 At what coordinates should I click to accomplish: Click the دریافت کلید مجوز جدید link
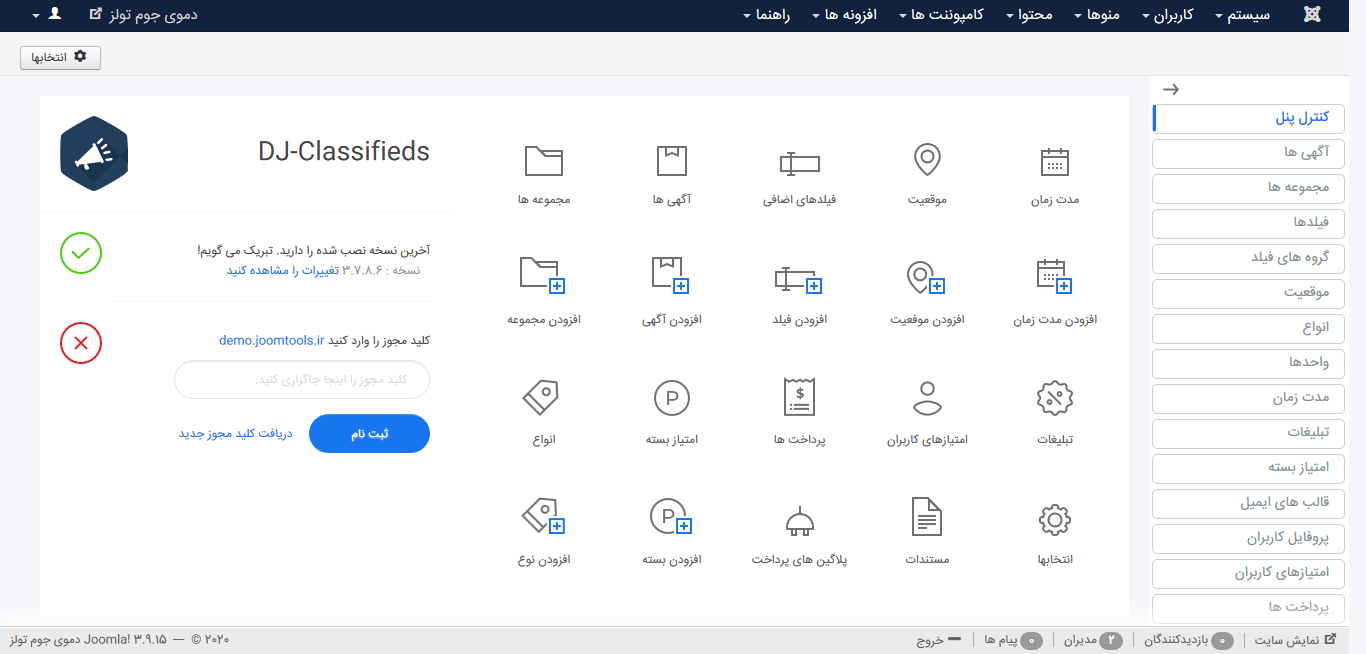tap(236, 434)
